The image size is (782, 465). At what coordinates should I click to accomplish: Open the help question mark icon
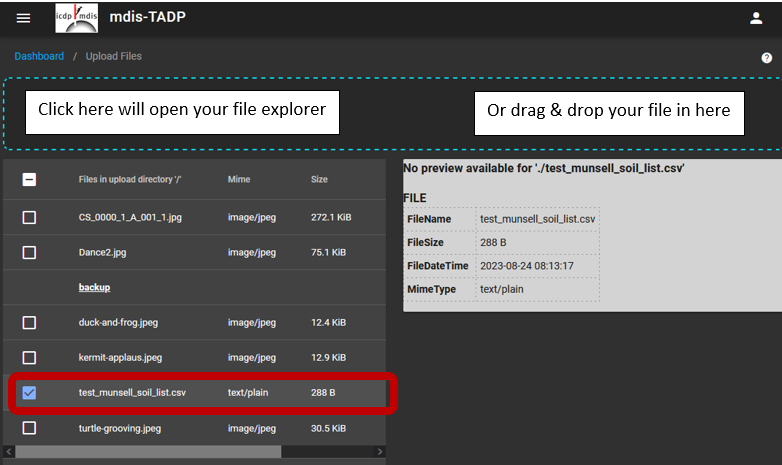(767, 58)
